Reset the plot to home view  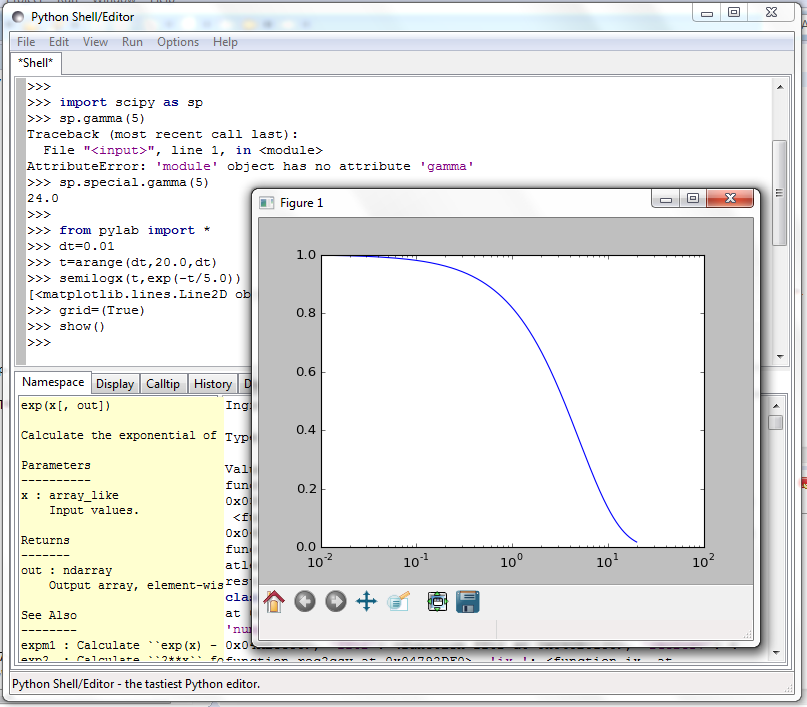click(274, 601)
